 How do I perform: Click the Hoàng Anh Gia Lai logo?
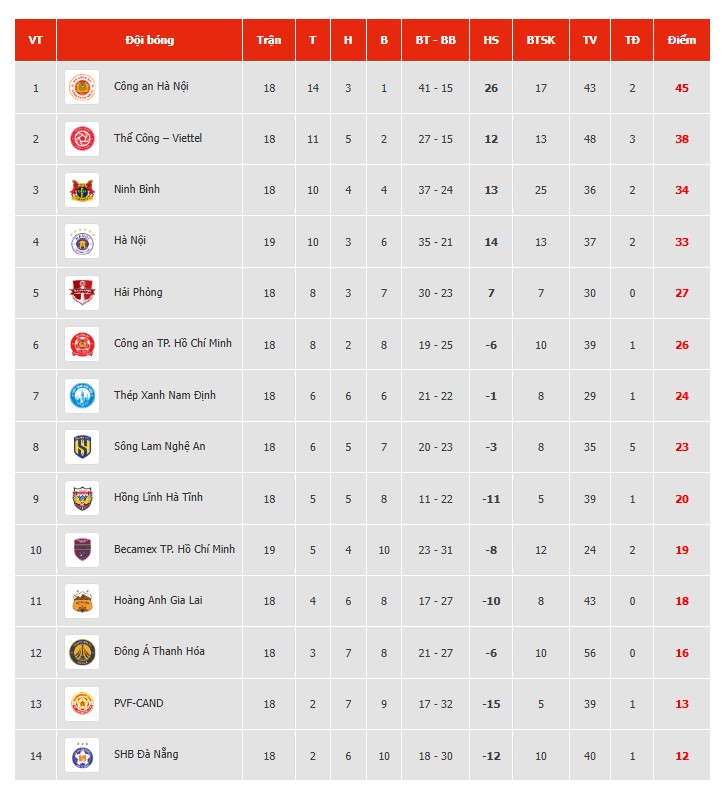tap(82, 601)
